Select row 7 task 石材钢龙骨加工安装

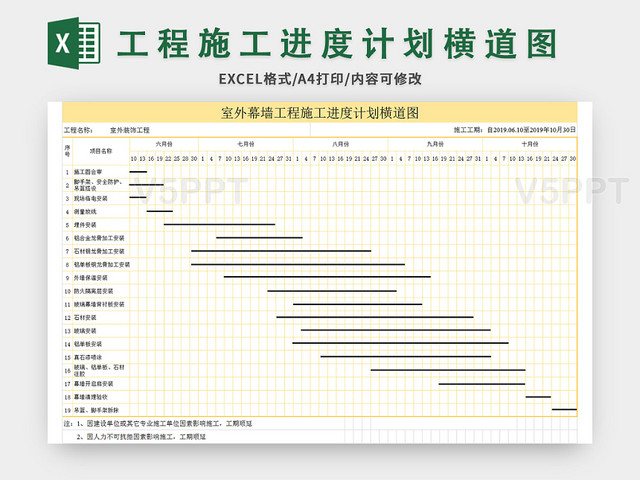coord(99,251)
